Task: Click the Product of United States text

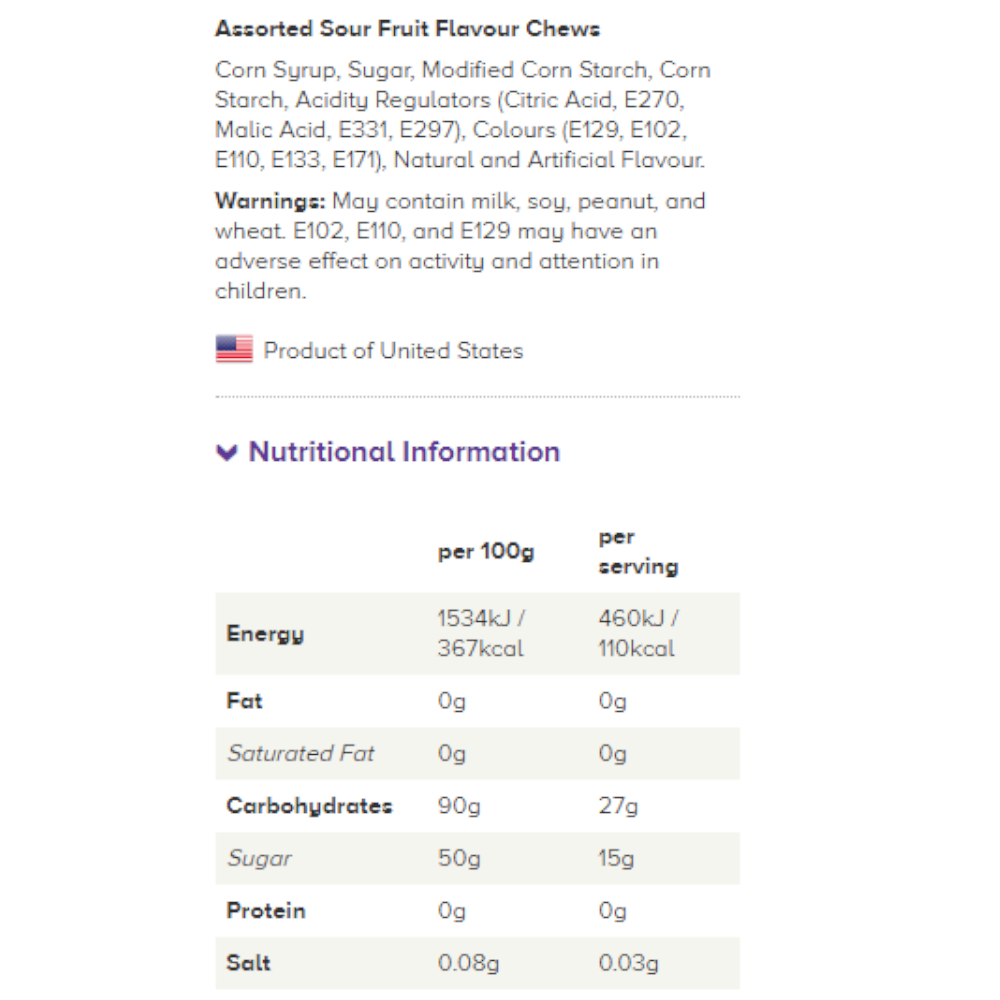Action: 393,351
